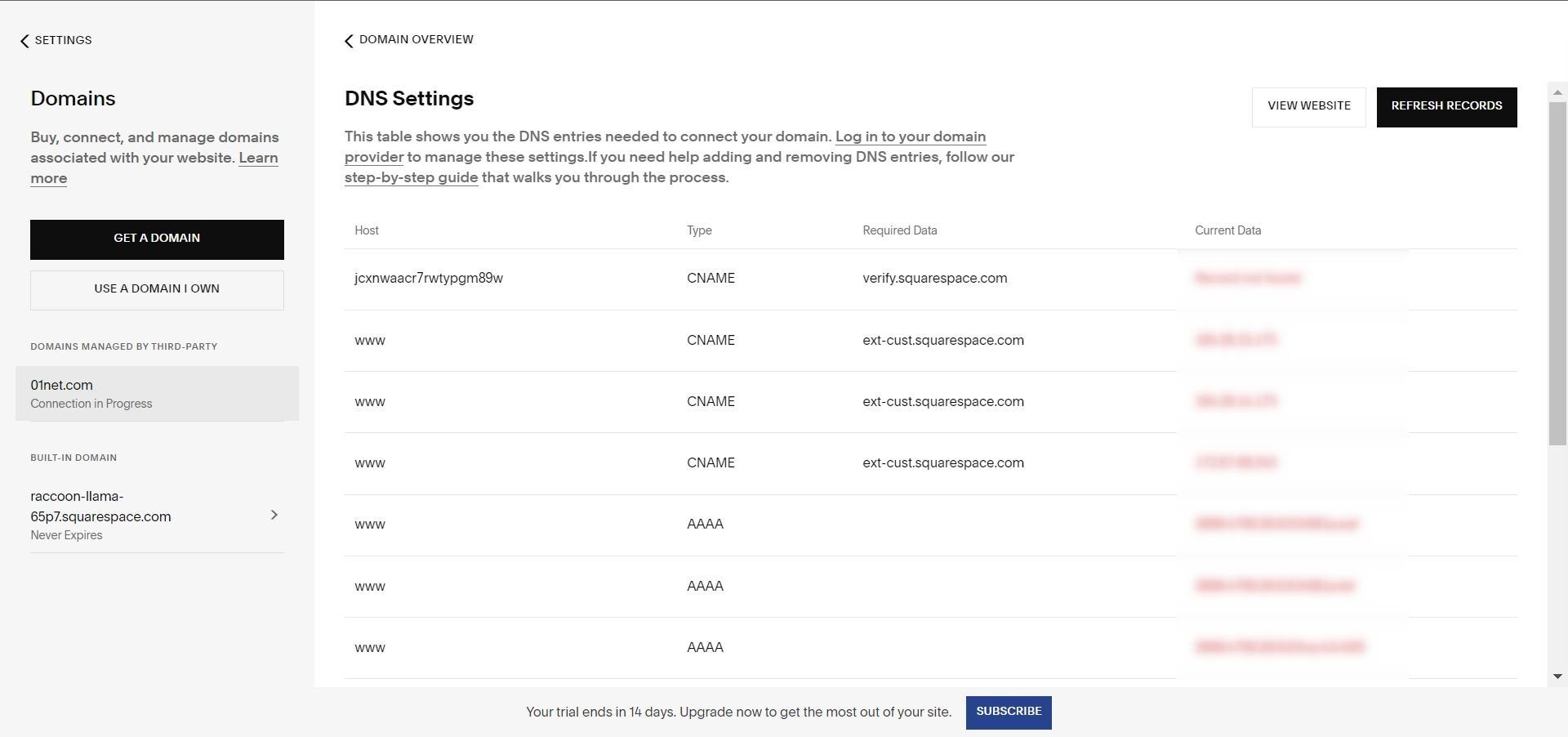Refresh the DNS records

point(1446,106)
